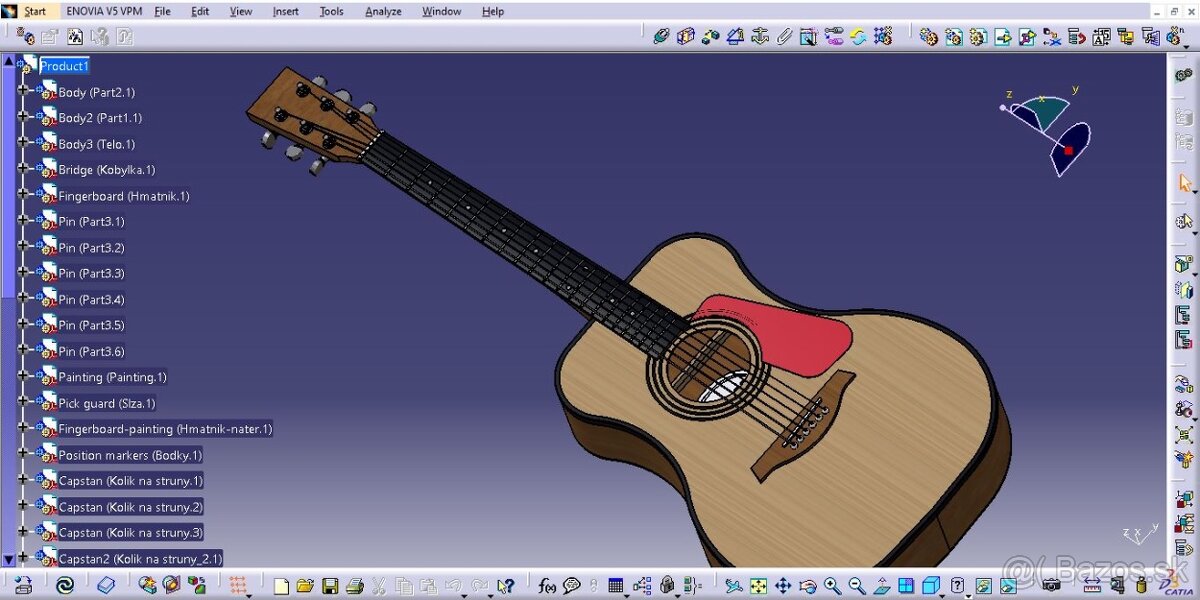Select Product1 root in the tree

64,66
